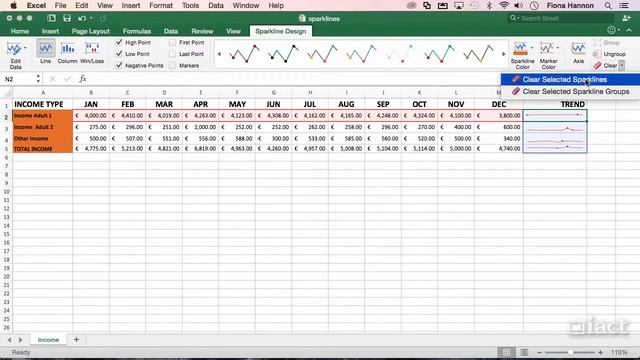This screenshot has height=360, width=640.
Task: Click the Save icon in title bar
Action: (x=67, y=18)
